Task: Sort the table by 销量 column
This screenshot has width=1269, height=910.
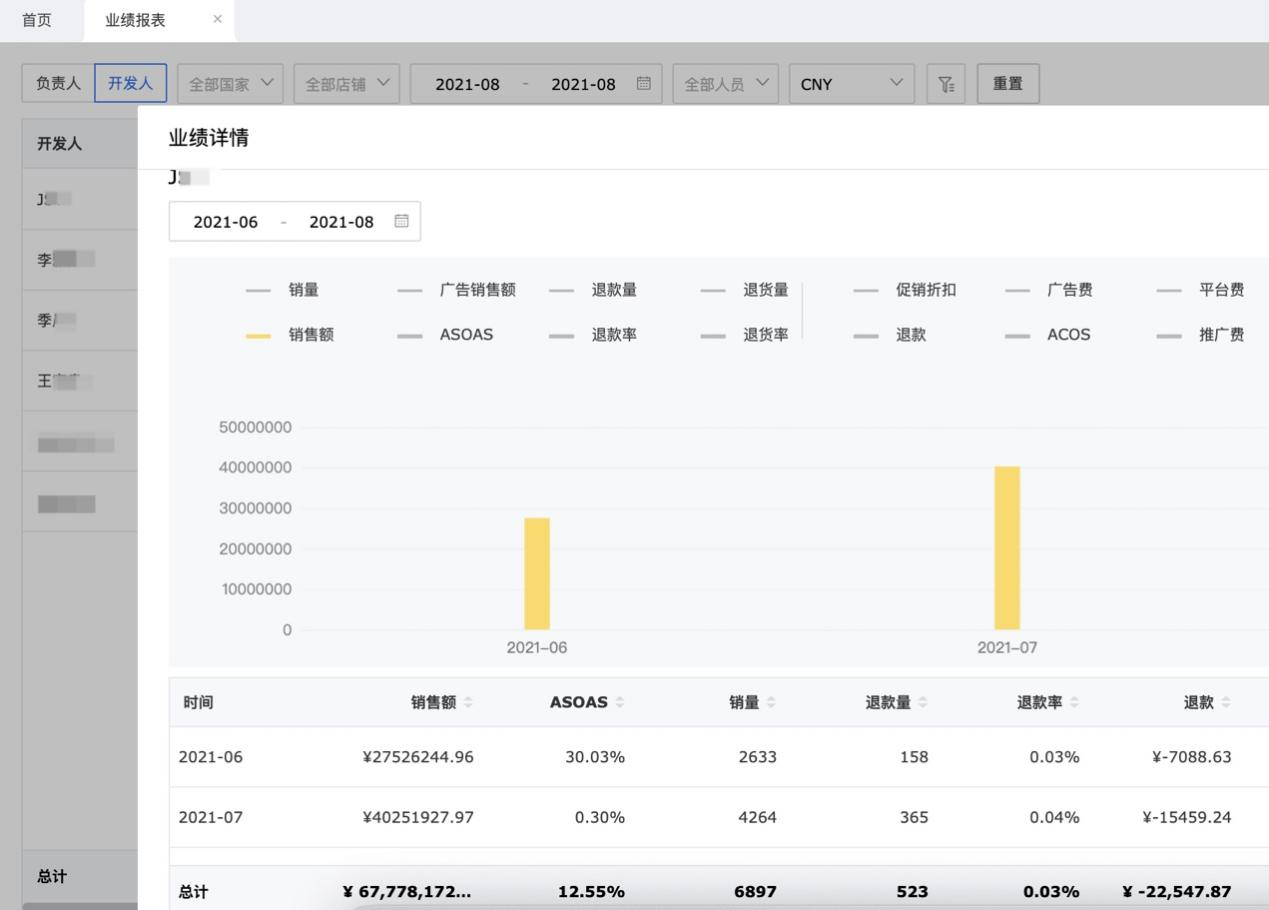Action: 773,702
